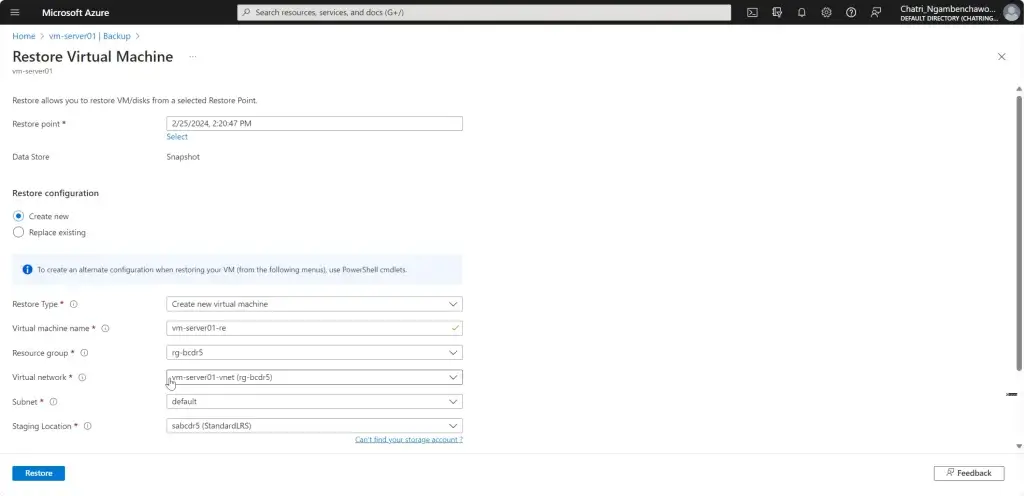Show info tooltip for Virtual network
Image resolution: width=1024 pixels, height=496 pixels.
pos(82,377)
